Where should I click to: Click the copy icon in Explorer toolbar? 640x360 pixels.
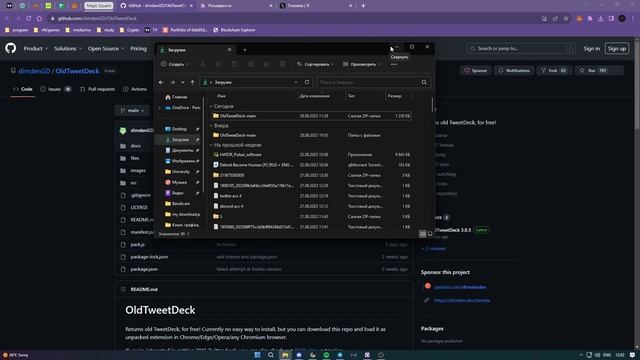pyautogui.click(x=218, y=64)
